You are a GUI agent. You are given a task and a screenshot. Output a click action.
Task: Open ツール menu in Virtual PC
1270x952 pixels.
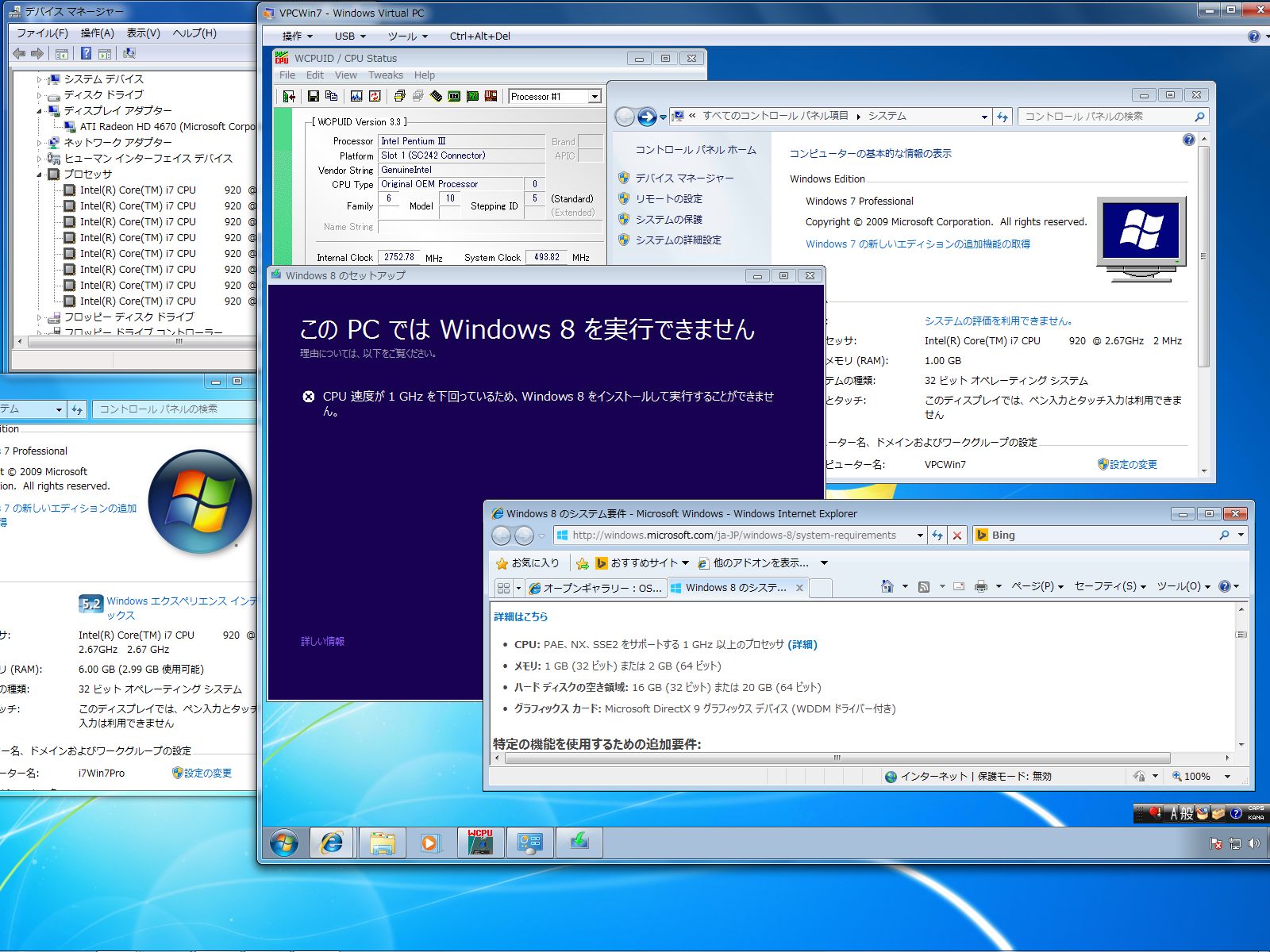408,36
